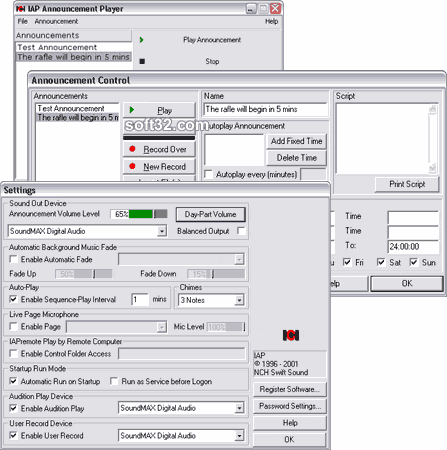Image resolution: width=447 pixels, height=450 pixels.
Task: Close the IAP Announcement Player window
Action: click(275, 9)
